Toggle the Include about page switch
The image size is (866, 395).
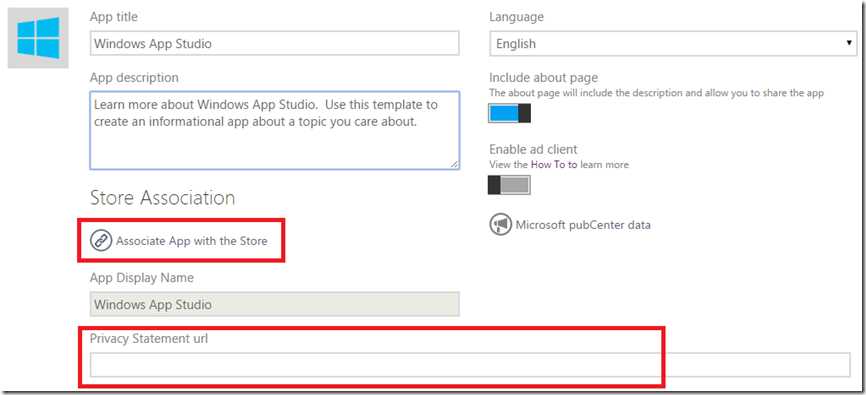coord(509,113)
